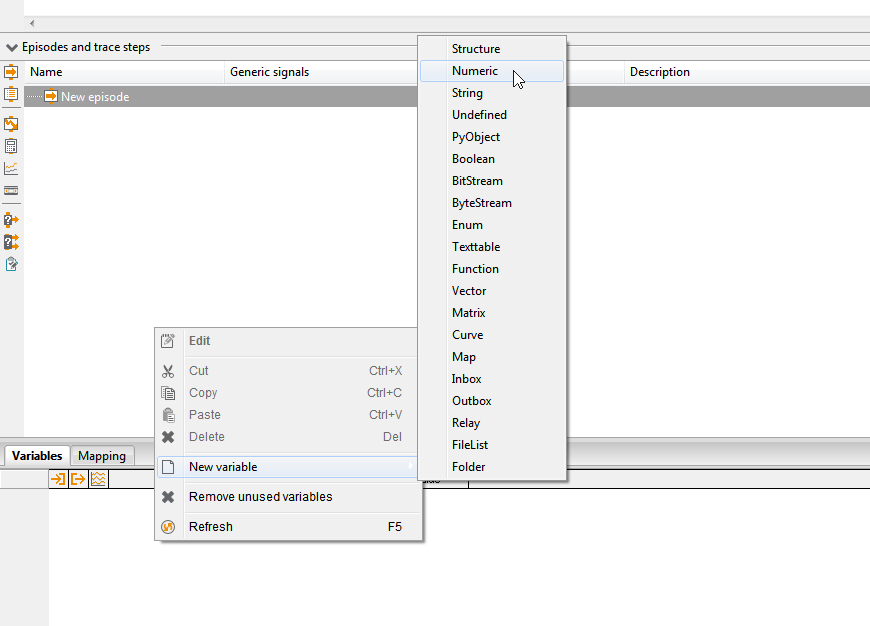Screen dimensions: 870x626
Task: Switch to the Mapping tab
Action: coord(102,456)
